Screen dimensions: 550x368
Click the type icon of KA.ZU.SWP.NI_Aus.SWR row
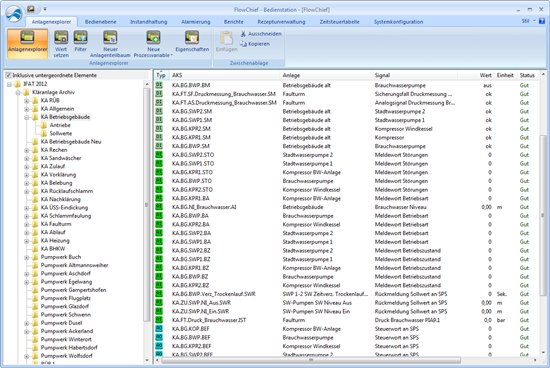(x=159, y=302)
